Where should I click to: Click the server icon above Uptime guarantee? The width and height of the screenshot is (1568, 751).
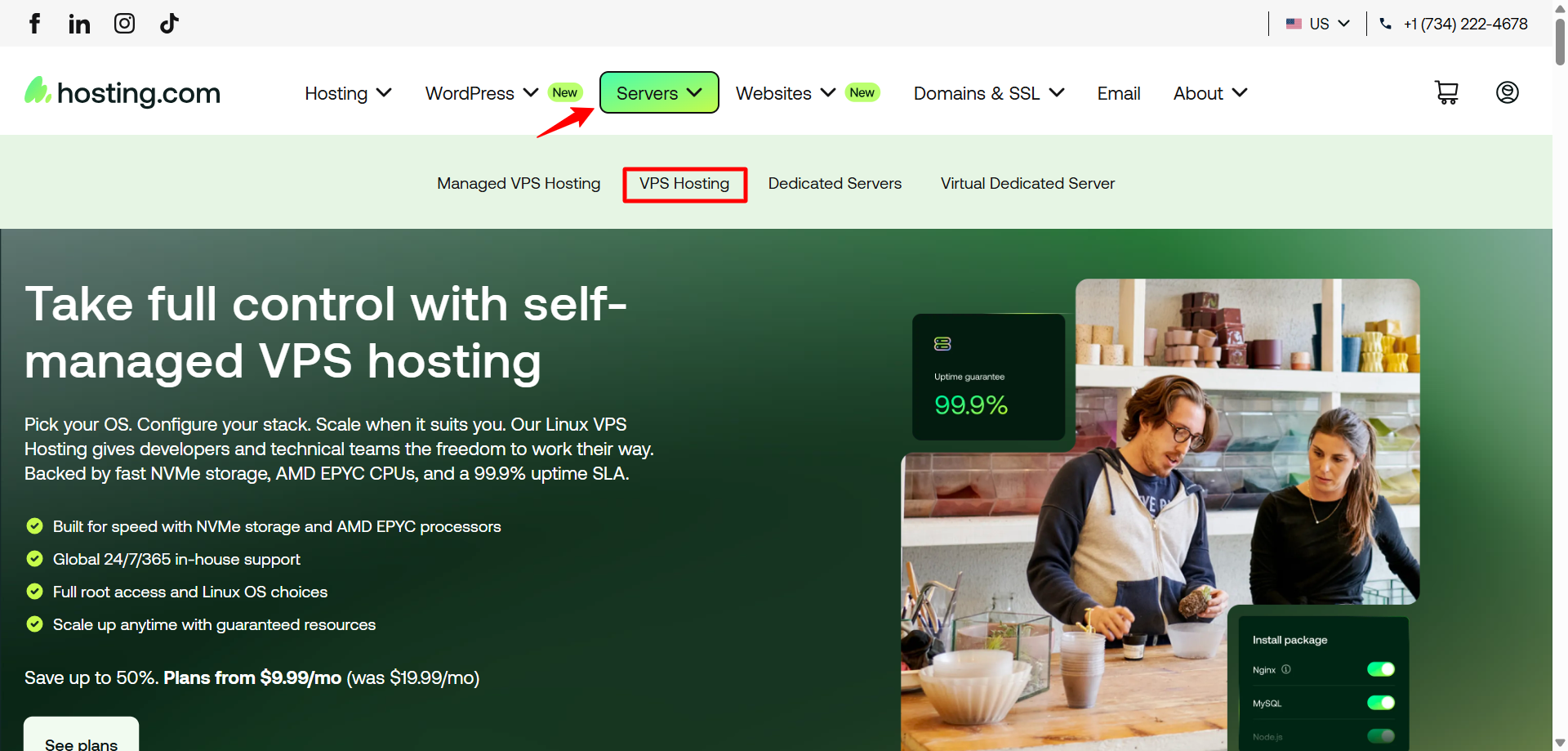coord(942,344)
